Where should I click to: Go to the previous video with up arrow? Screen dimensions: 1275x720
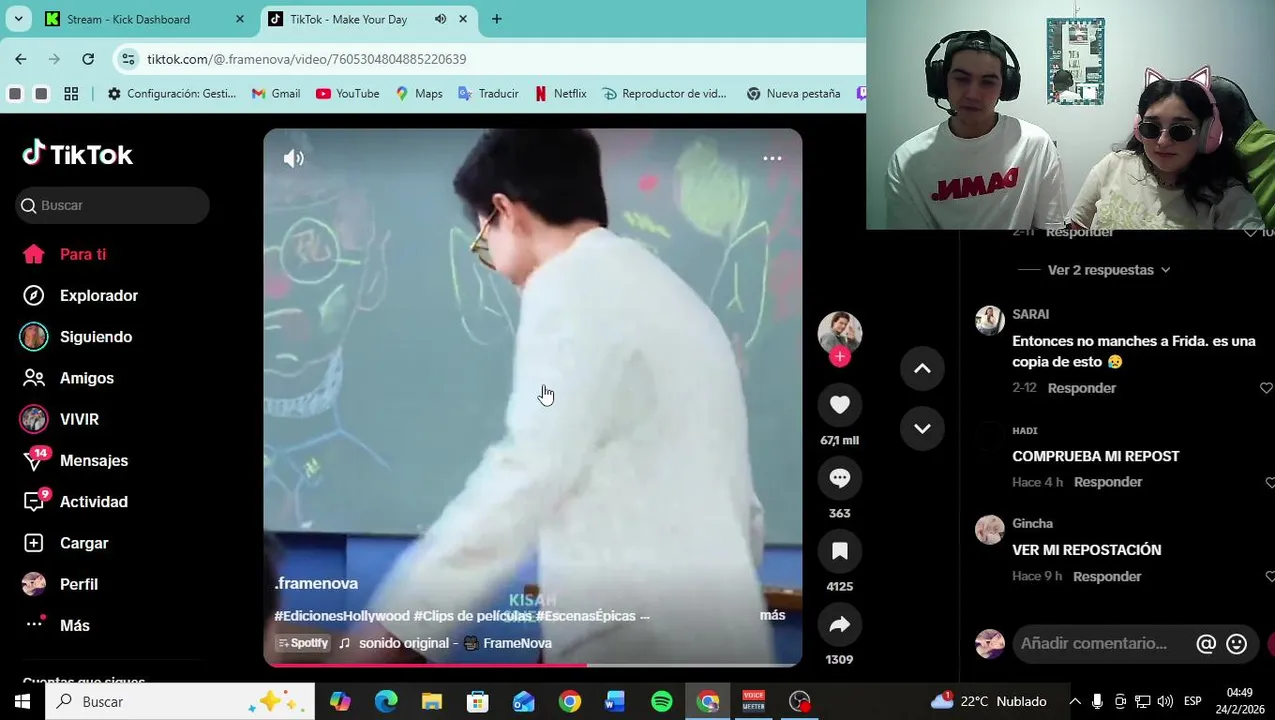(922, 369)
